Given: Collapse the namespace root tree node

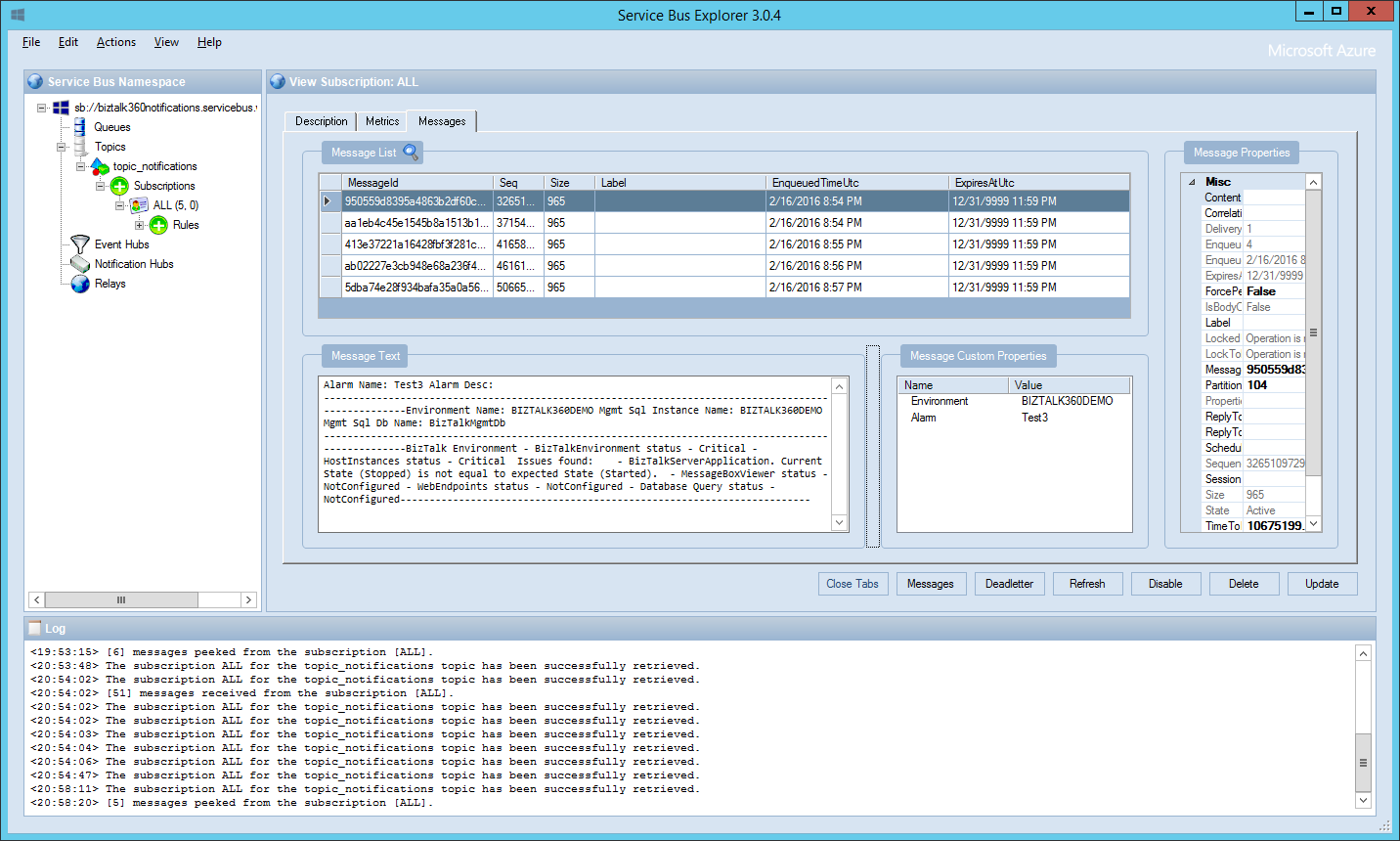Looking at the screenshot, I should point(42,108).
